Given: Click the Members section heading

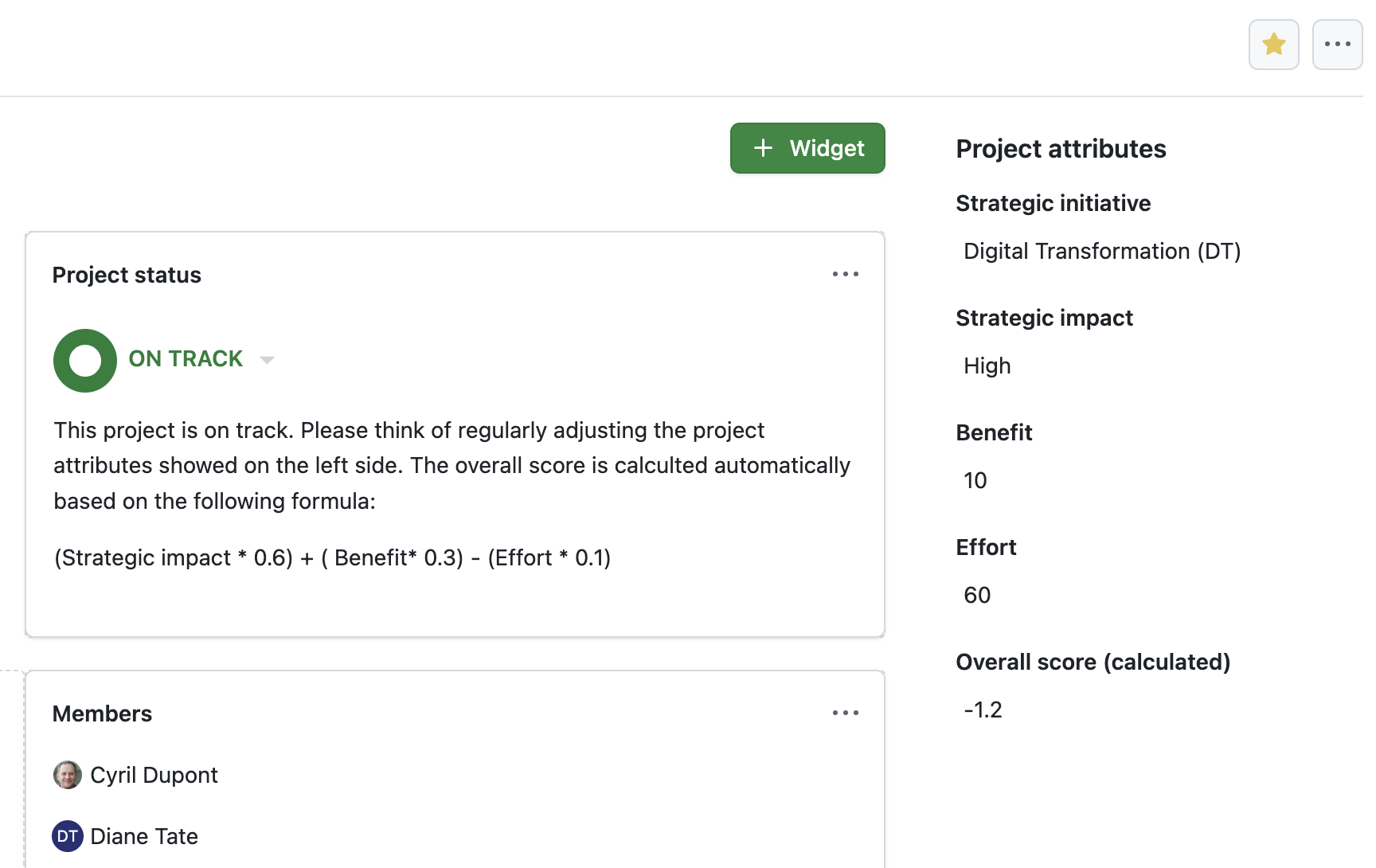Looking at the screenshot, I should [102, 714].
